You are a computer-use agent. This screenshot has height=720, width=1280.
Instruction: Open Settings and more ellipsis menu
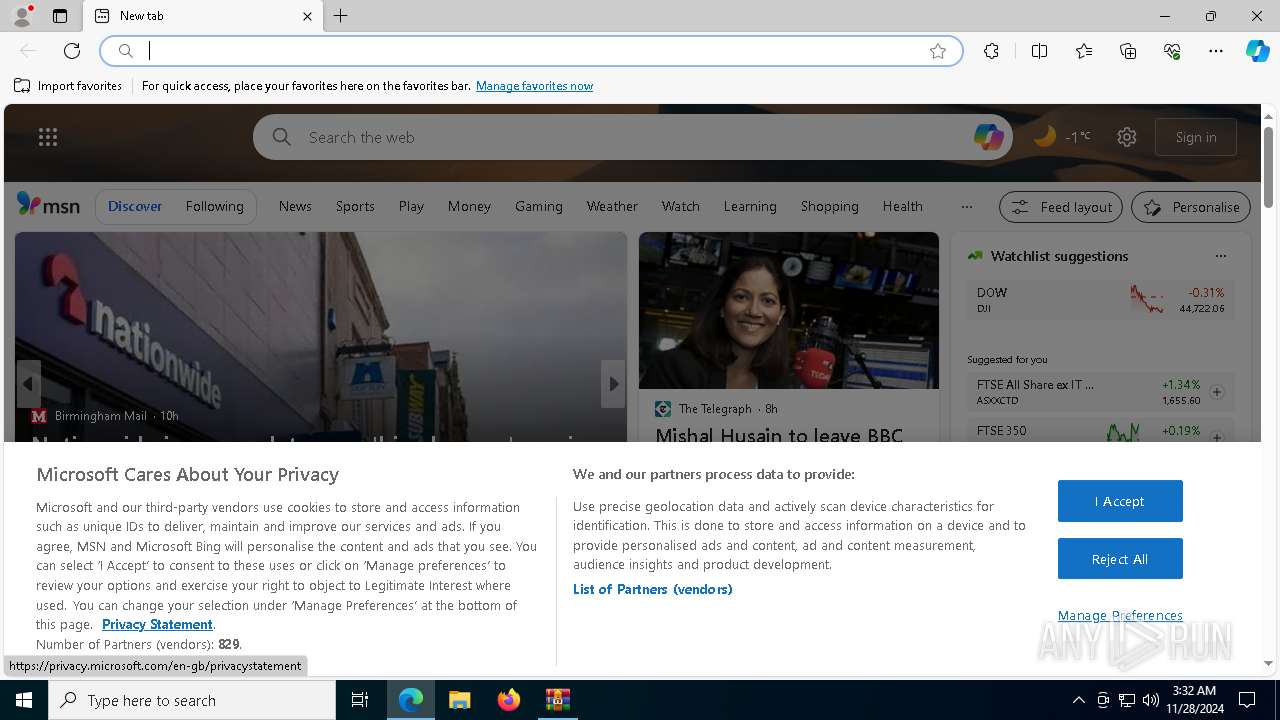[x=1216, y=51]
